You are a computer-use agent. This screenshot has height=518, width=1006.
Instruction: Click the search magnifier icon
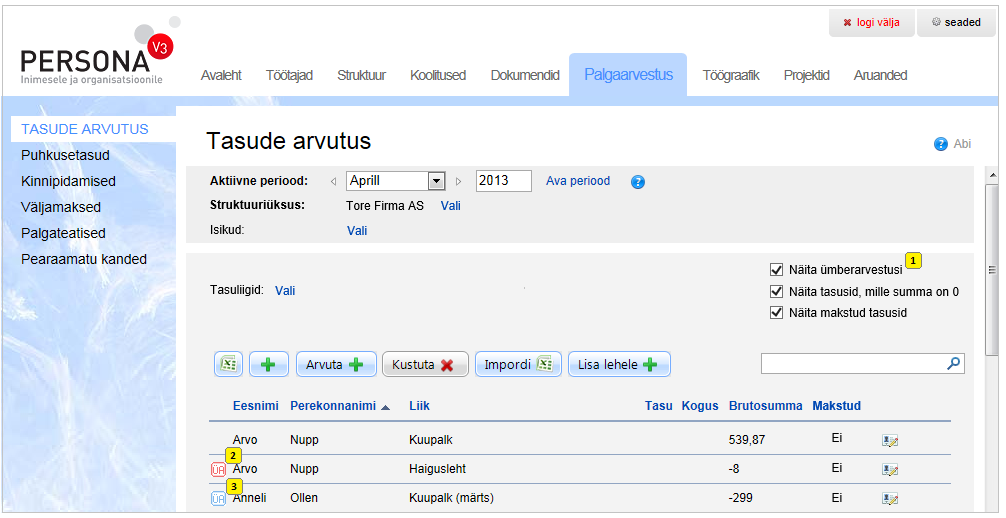coord(954,364)
